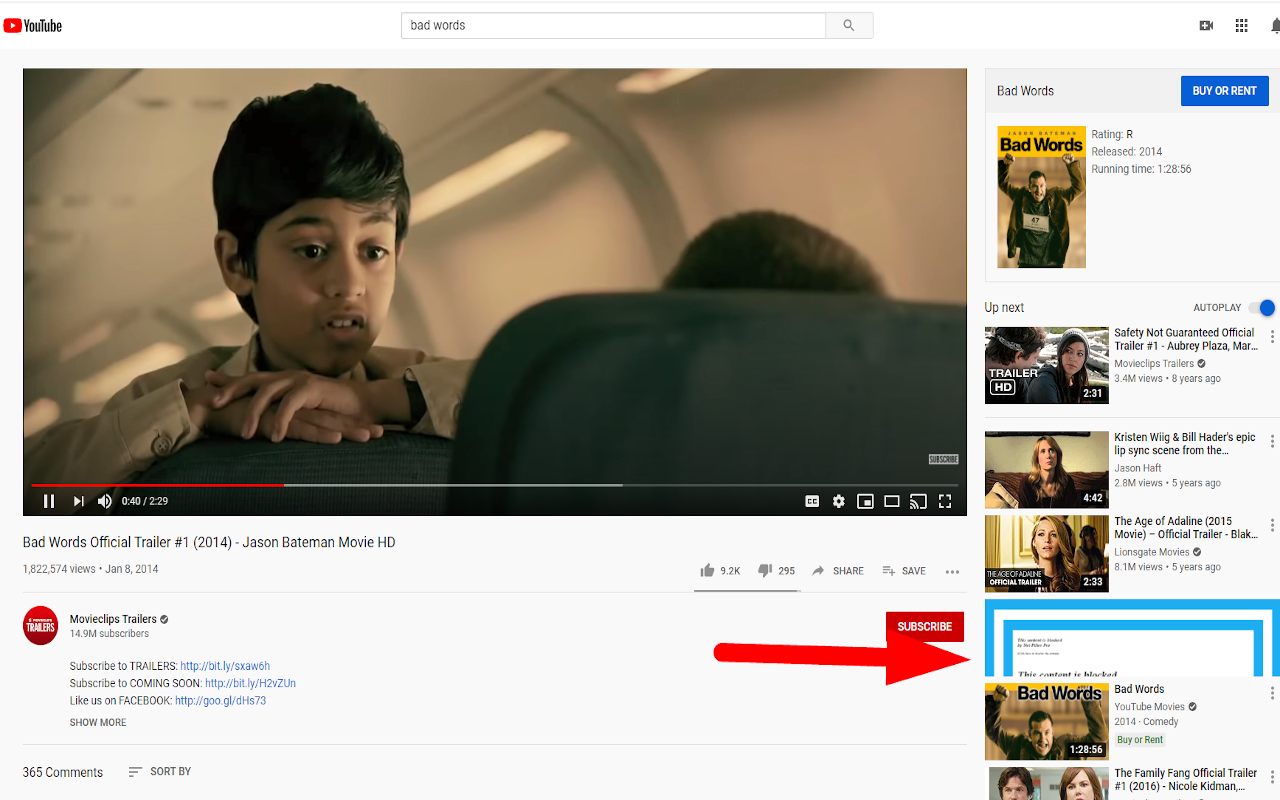Open the goo.gl/dHs73 Facebook link
The height and width of the screenshot is (800, 1280).
pyautogui.click(x=220, y=701)
